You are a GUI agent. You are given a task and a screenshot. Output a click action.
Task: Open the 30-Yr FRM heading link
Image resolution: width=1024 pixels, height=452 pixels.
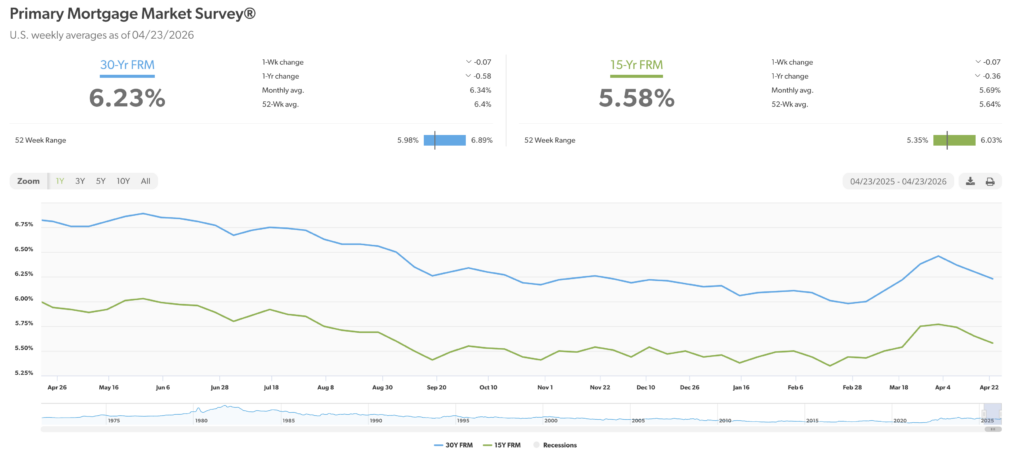[127, 67]
